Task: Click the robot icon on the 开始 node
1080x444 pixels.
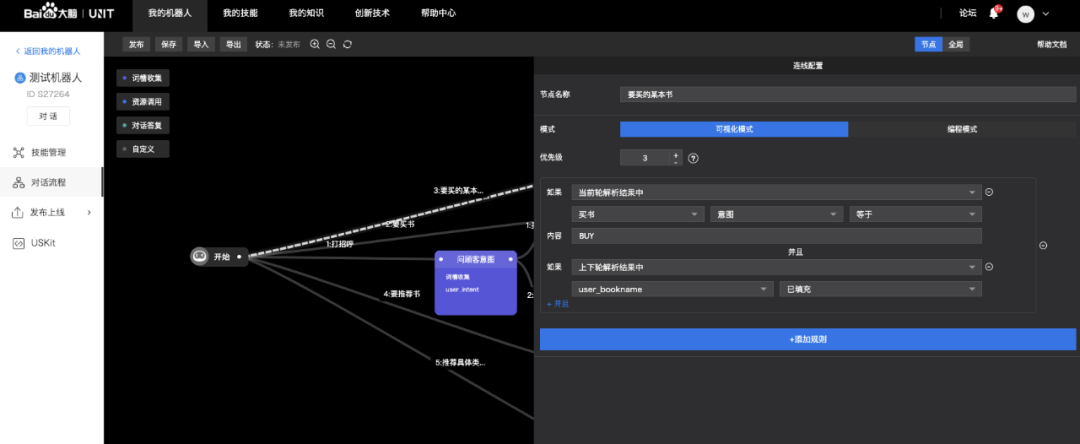Action: coord(200,256)
